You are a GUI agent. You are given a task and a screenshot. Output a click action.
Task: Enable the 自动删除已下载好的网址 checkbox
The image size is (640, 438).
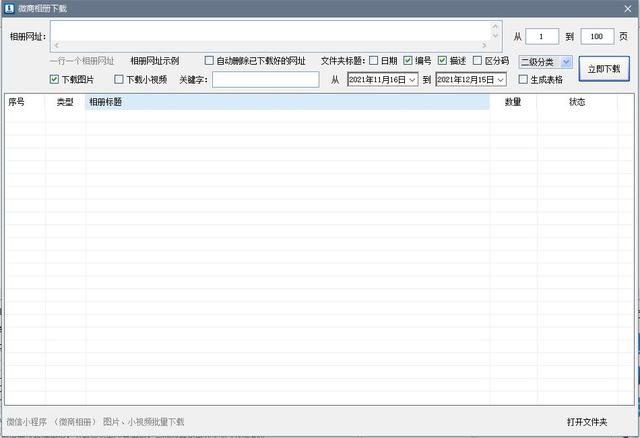(209, 61)
